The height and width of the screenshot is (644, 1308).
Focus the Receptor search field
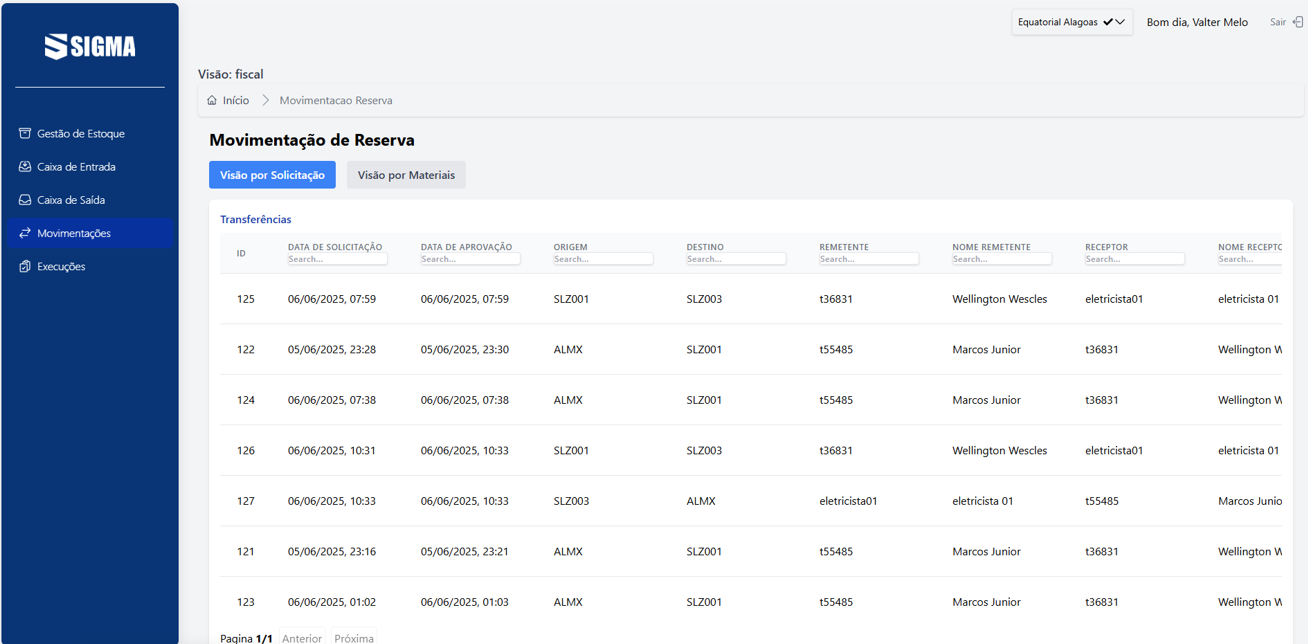tap(1135, 259)
